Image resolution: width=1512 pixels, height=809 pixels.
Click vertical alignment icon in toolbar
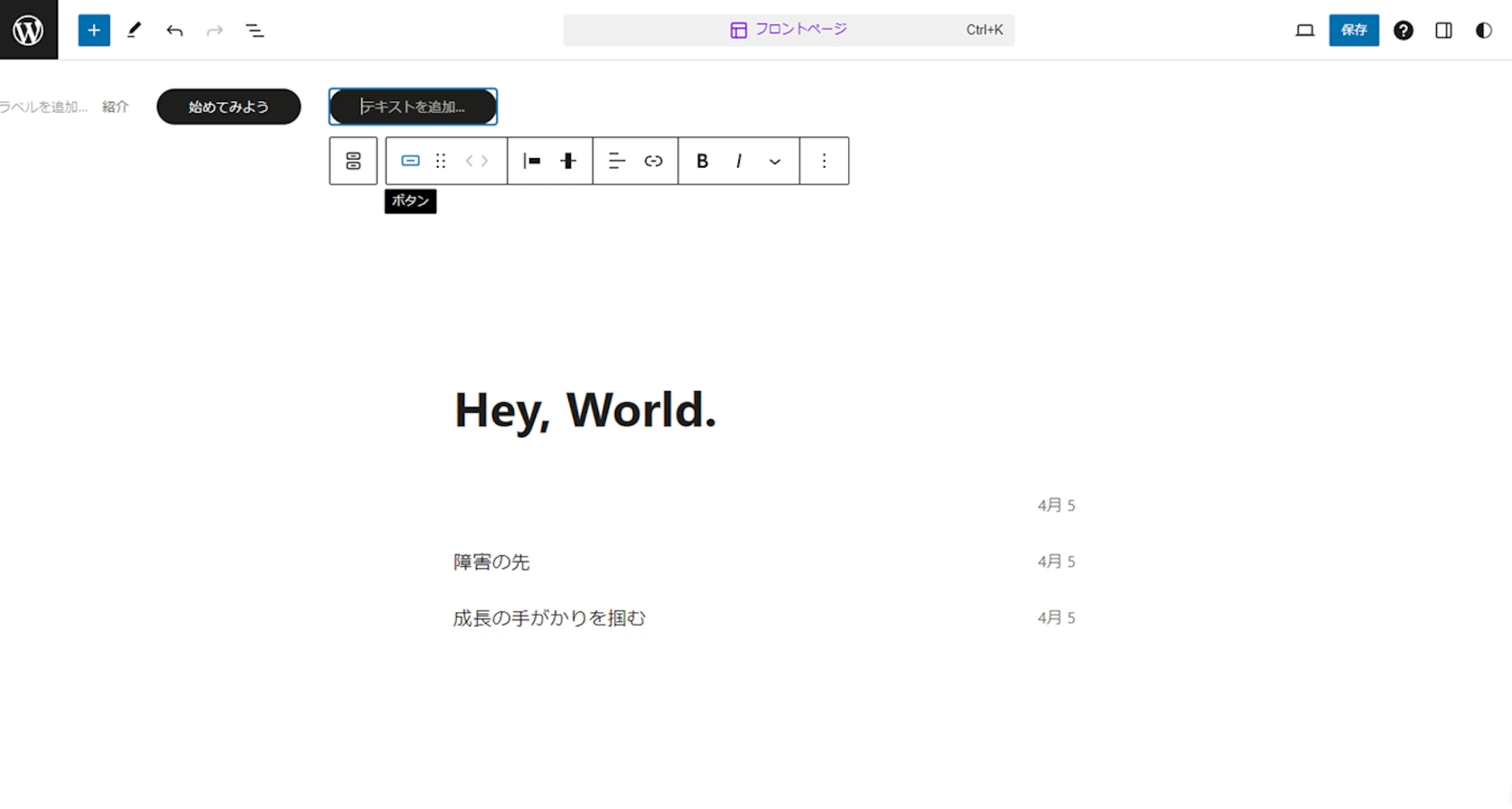pyautogui.click(x=568, y=161)
